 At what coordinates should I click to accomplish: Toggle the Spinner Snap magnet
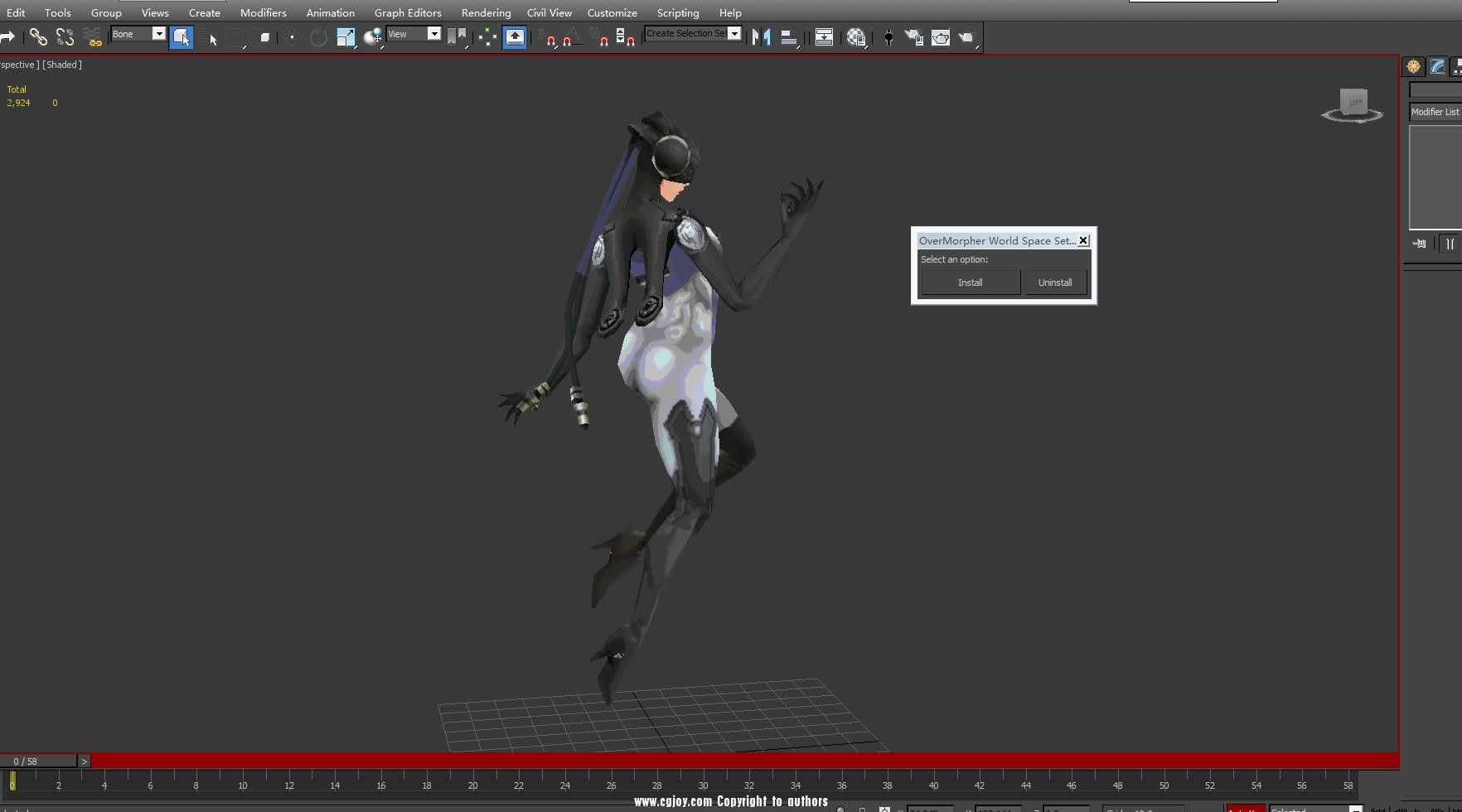[x=626, y=37]
